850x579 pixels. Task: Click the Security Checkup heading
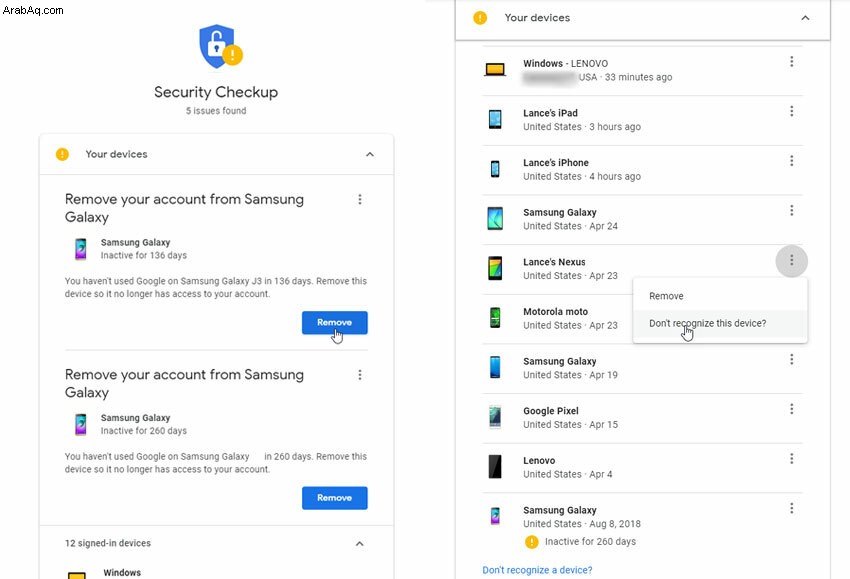pos(216,92)
